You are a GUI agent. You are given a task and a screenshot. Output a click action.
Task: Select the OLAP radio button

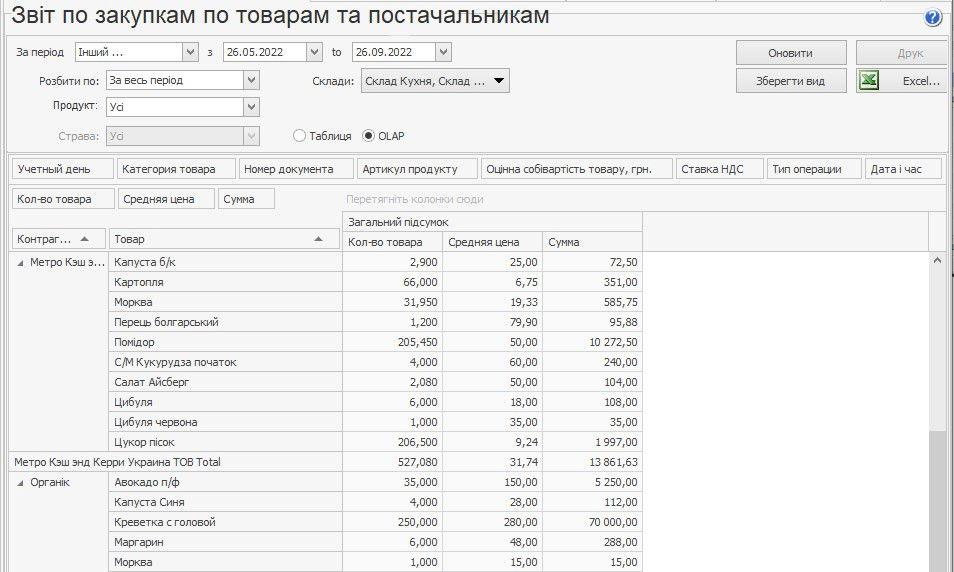click(x=368, y=136)
